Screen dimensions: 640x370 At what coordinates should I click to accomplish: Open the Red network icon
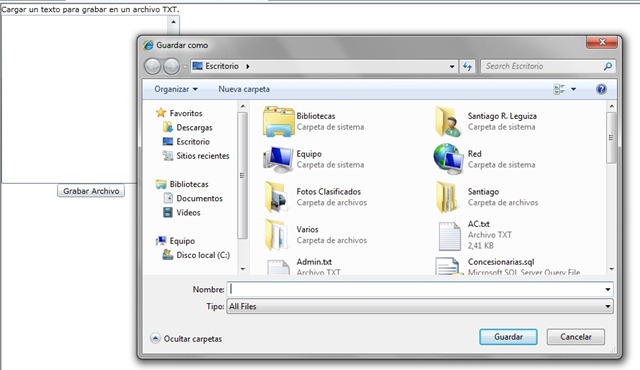tap(449, 159)
